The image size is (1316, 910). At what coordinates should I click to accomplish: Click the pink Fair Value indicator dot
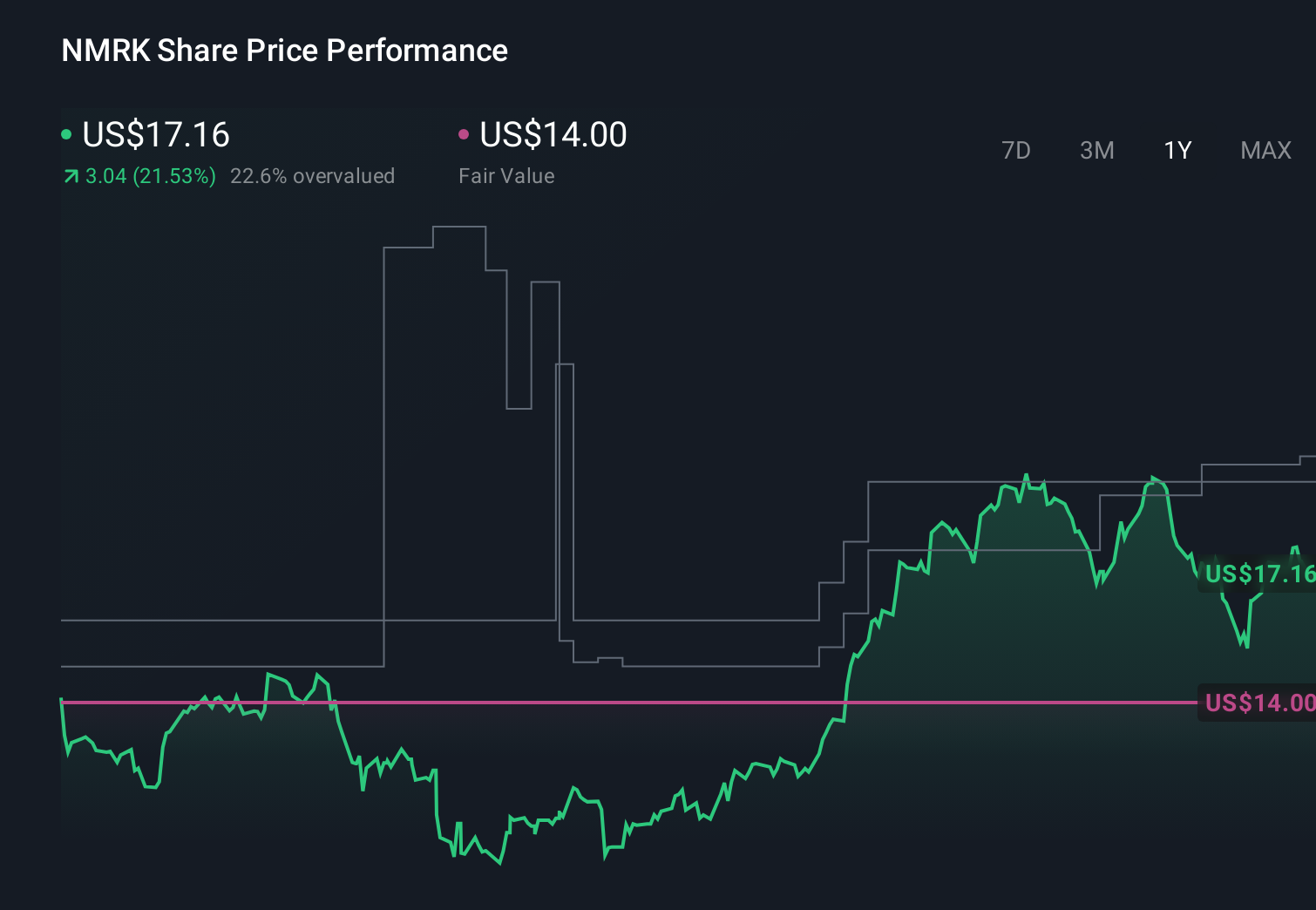point(465,133)
